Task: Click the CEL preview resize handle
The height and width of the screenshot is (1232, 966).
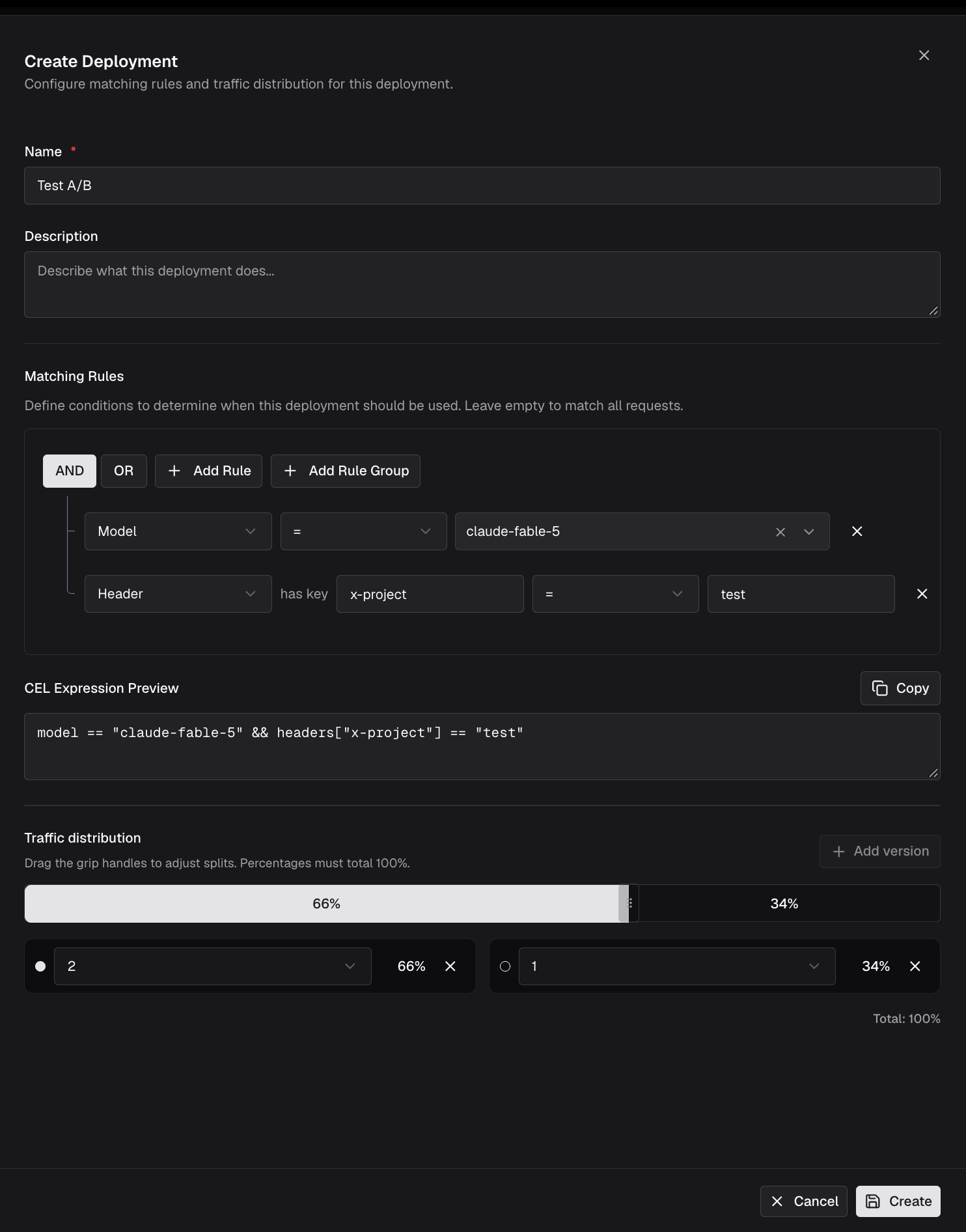Action: tap(933, 773)
